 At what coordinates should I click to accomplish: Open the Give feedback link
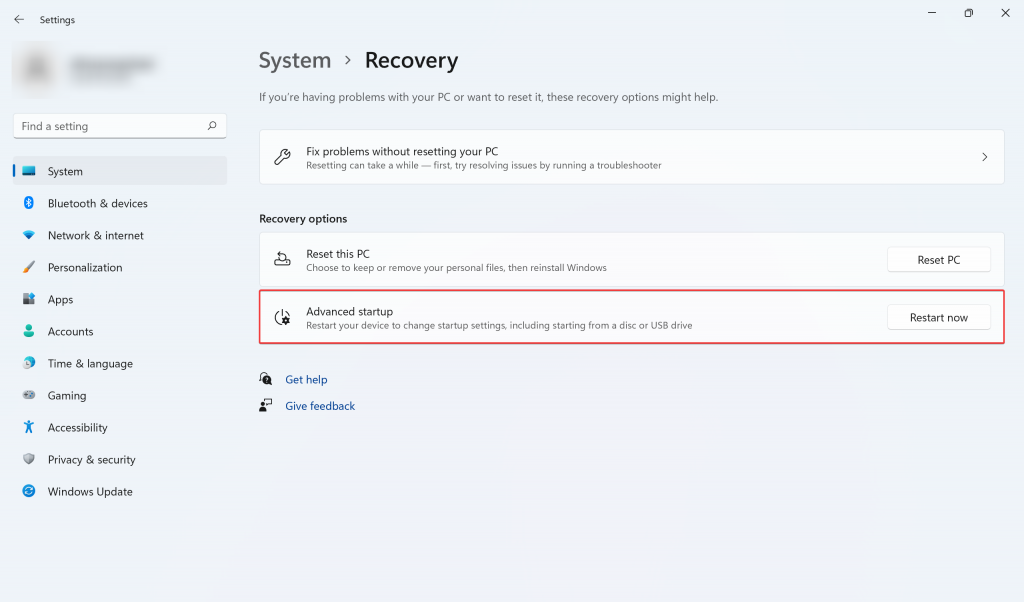(320, 405)
